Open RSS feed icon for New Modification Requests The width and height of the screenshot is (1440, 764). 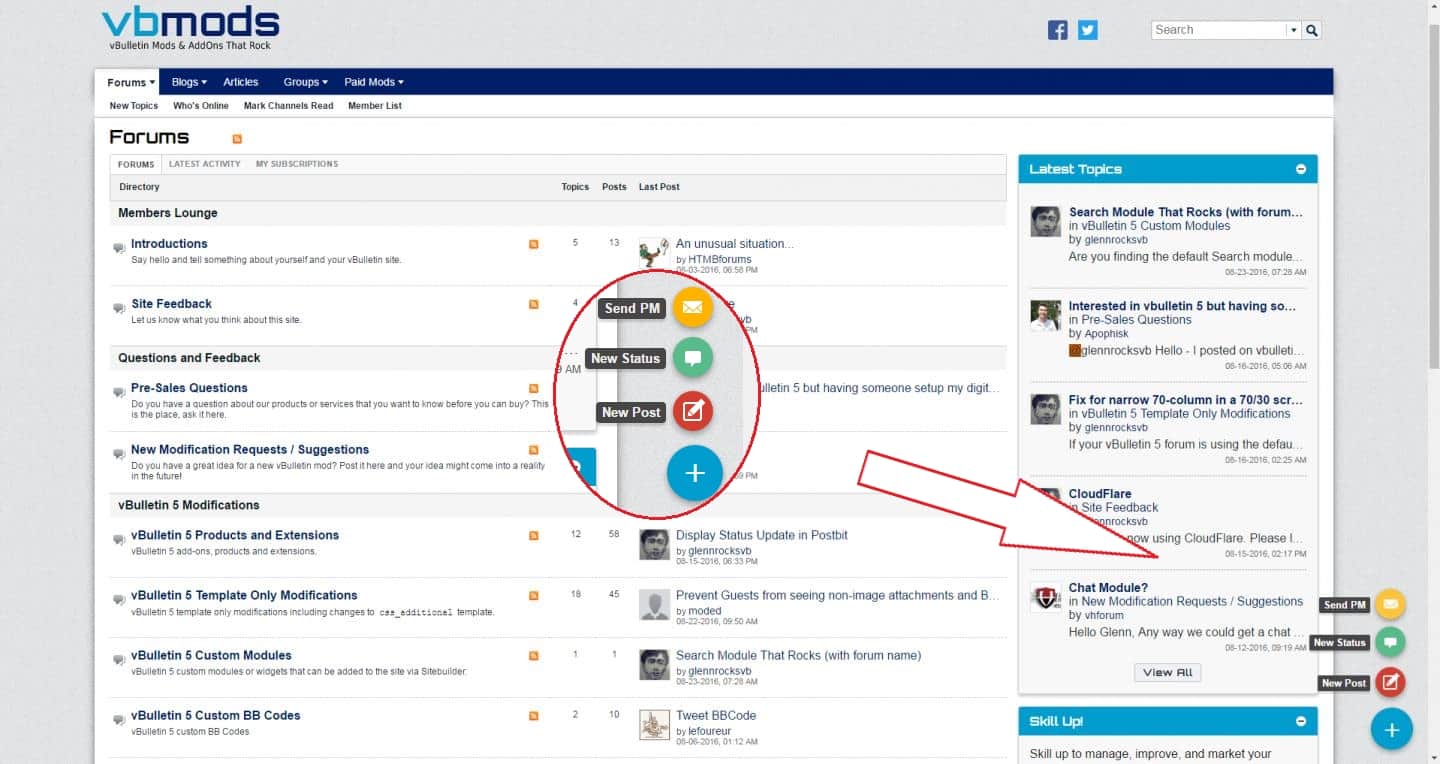534,450
